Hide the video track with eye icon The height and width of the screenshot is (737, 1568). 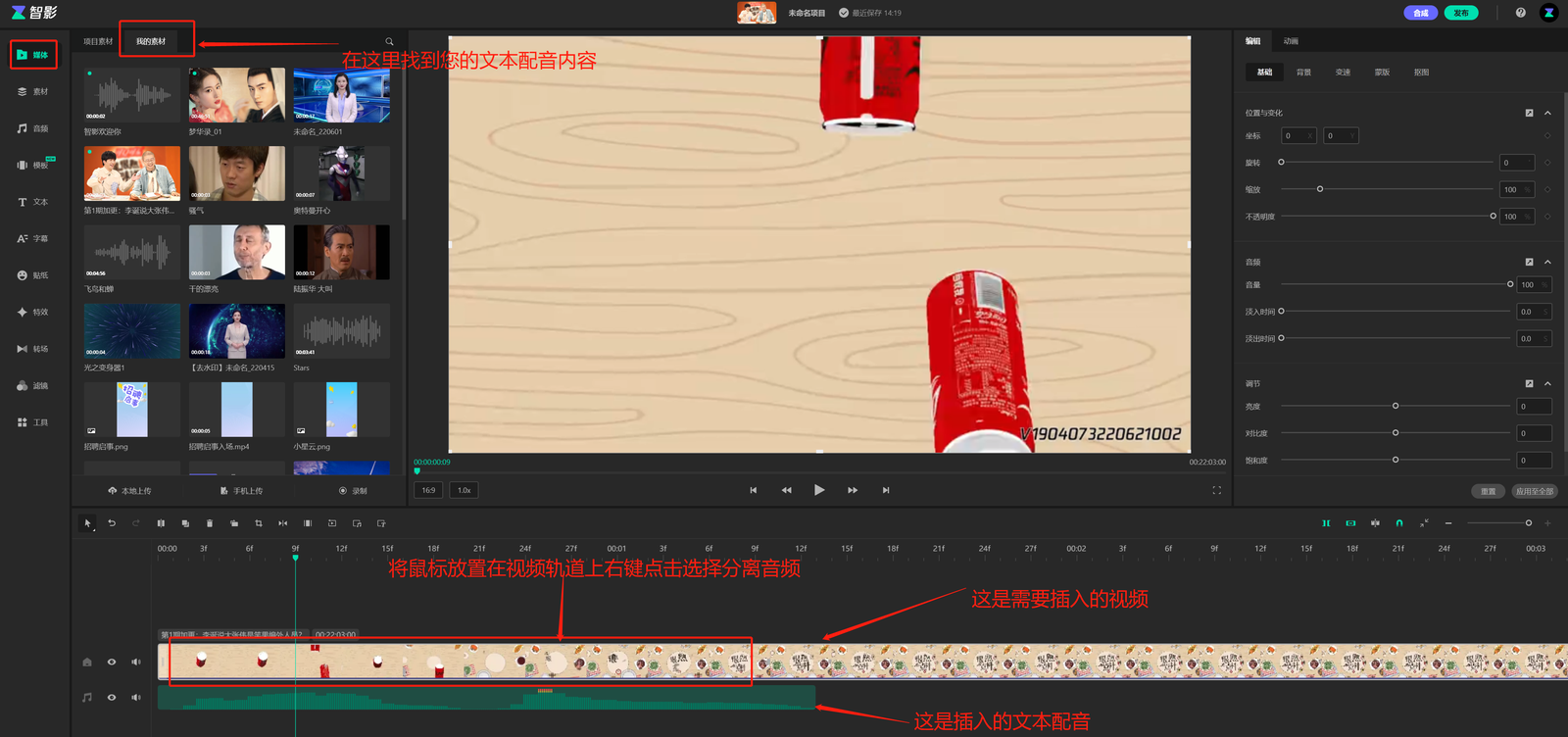112,663
